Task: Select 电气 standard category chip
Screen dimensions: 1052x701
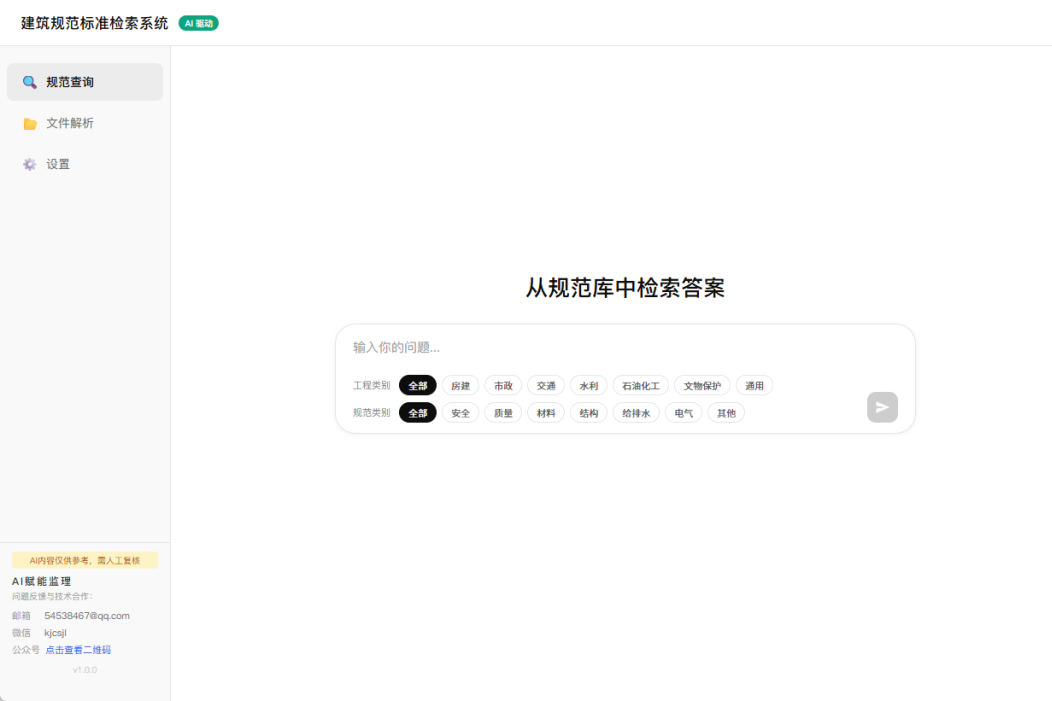Action: click(684, 413)
